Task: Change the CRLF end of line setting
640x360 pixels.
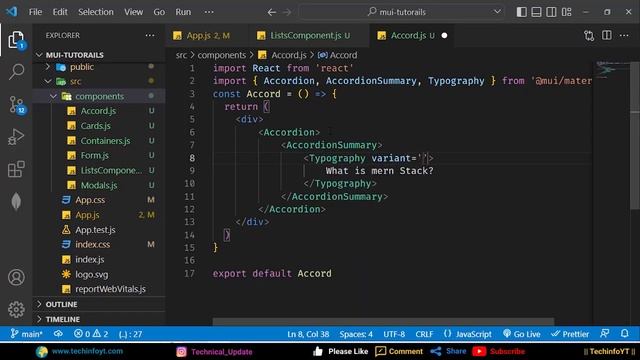Action: (x=424, y=334)
